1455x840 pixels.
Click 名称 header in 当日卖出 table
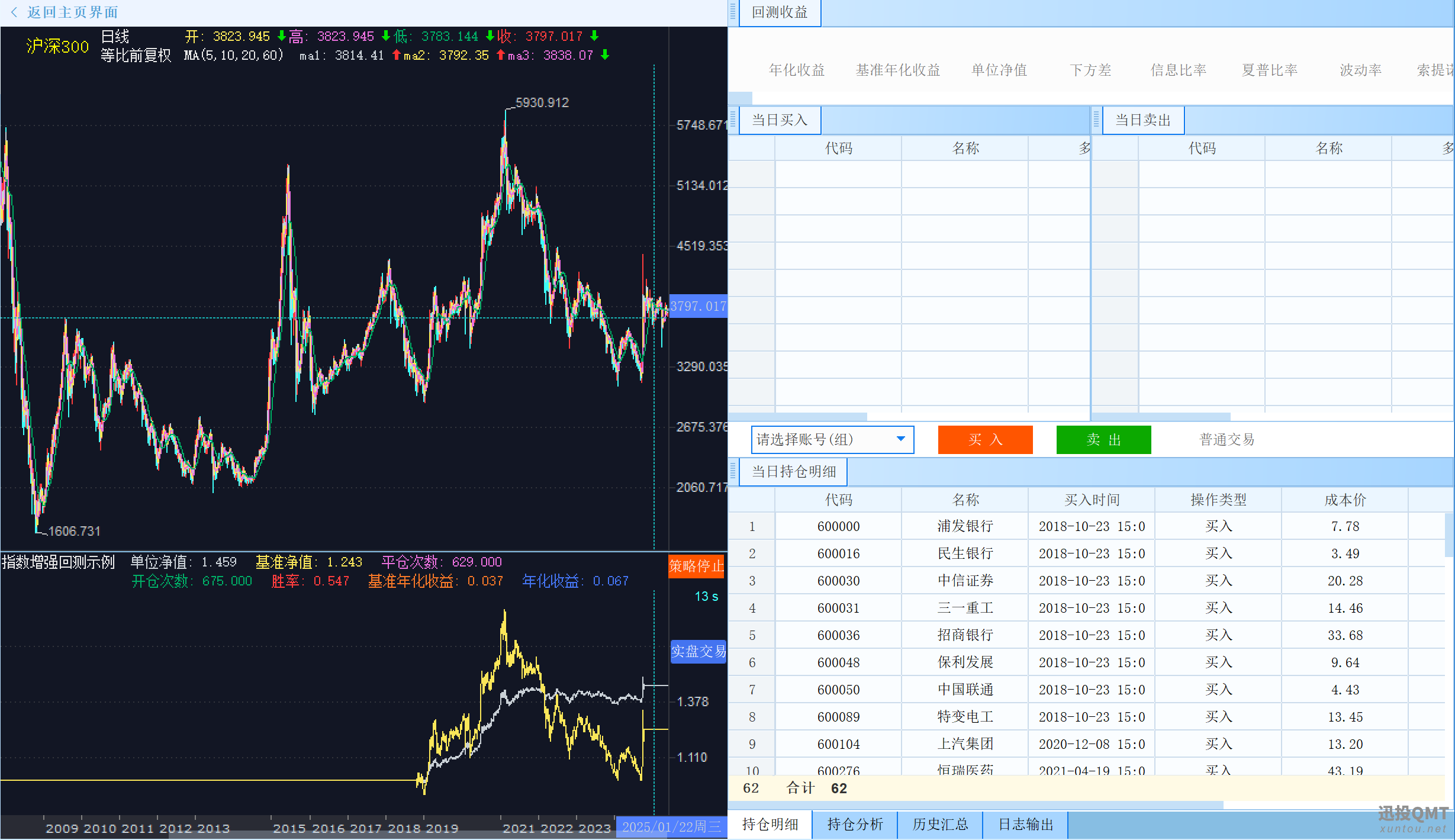tap(1329, 149)
